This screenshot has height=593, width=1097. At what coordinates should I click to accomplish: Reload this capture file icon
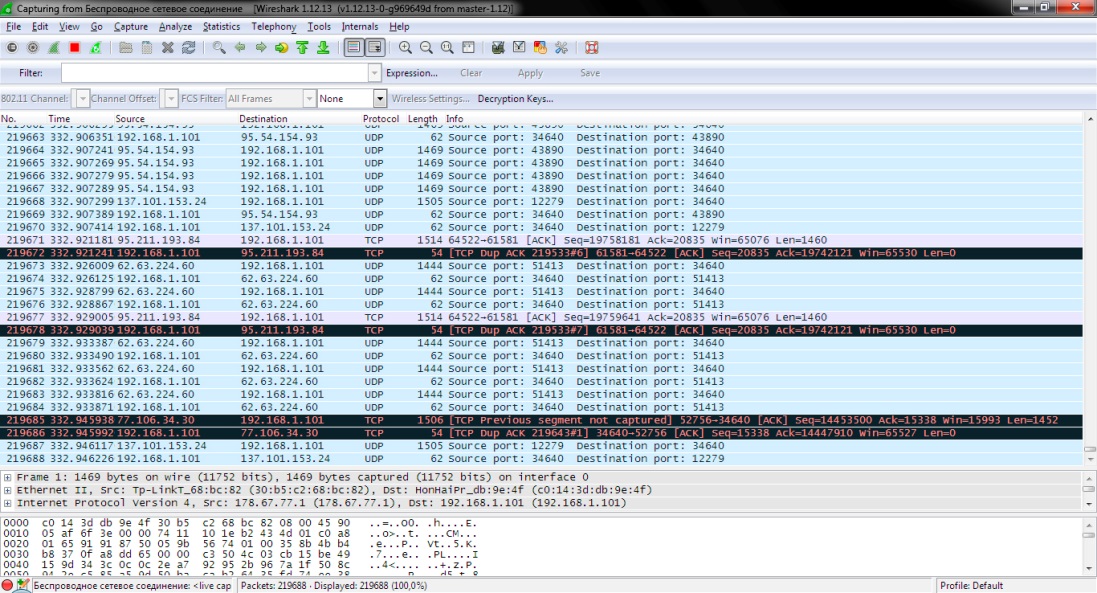coord(189,48)
